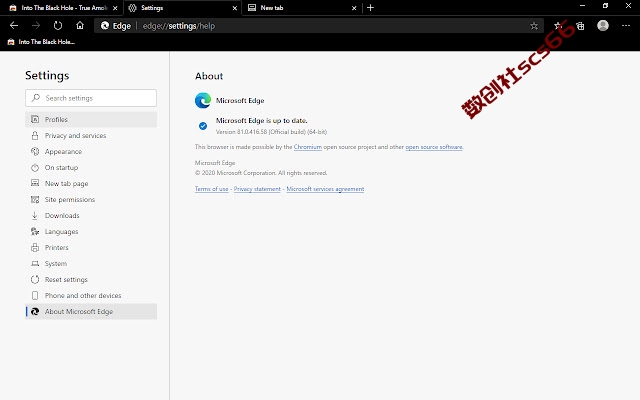
Task: Open Profiles settings
Action: [91, 119]
